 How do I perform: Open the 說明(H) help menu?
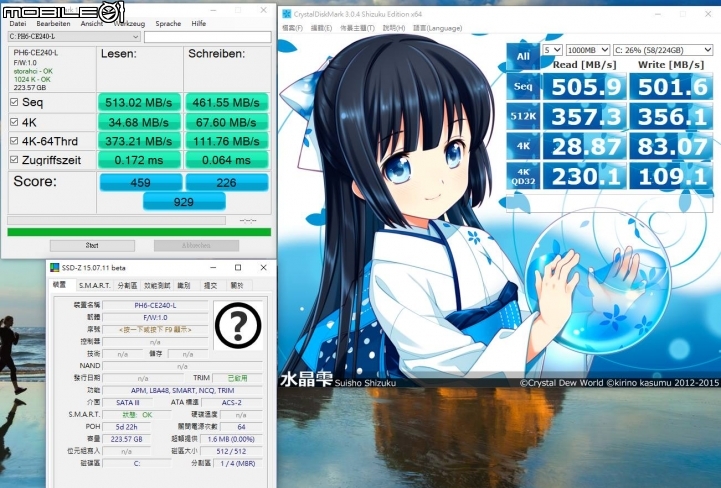[x=394, y=28]
